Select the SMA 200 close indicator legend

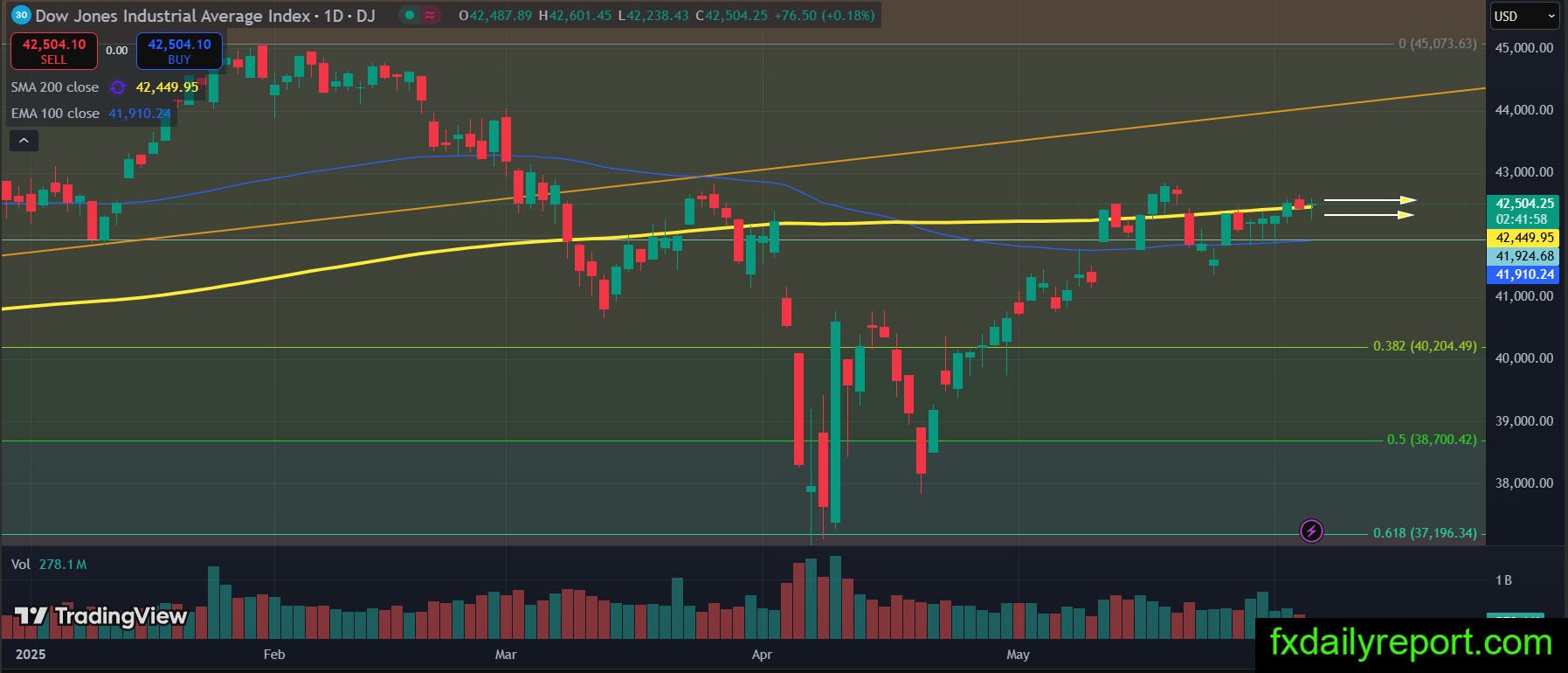tap(55, 87)
